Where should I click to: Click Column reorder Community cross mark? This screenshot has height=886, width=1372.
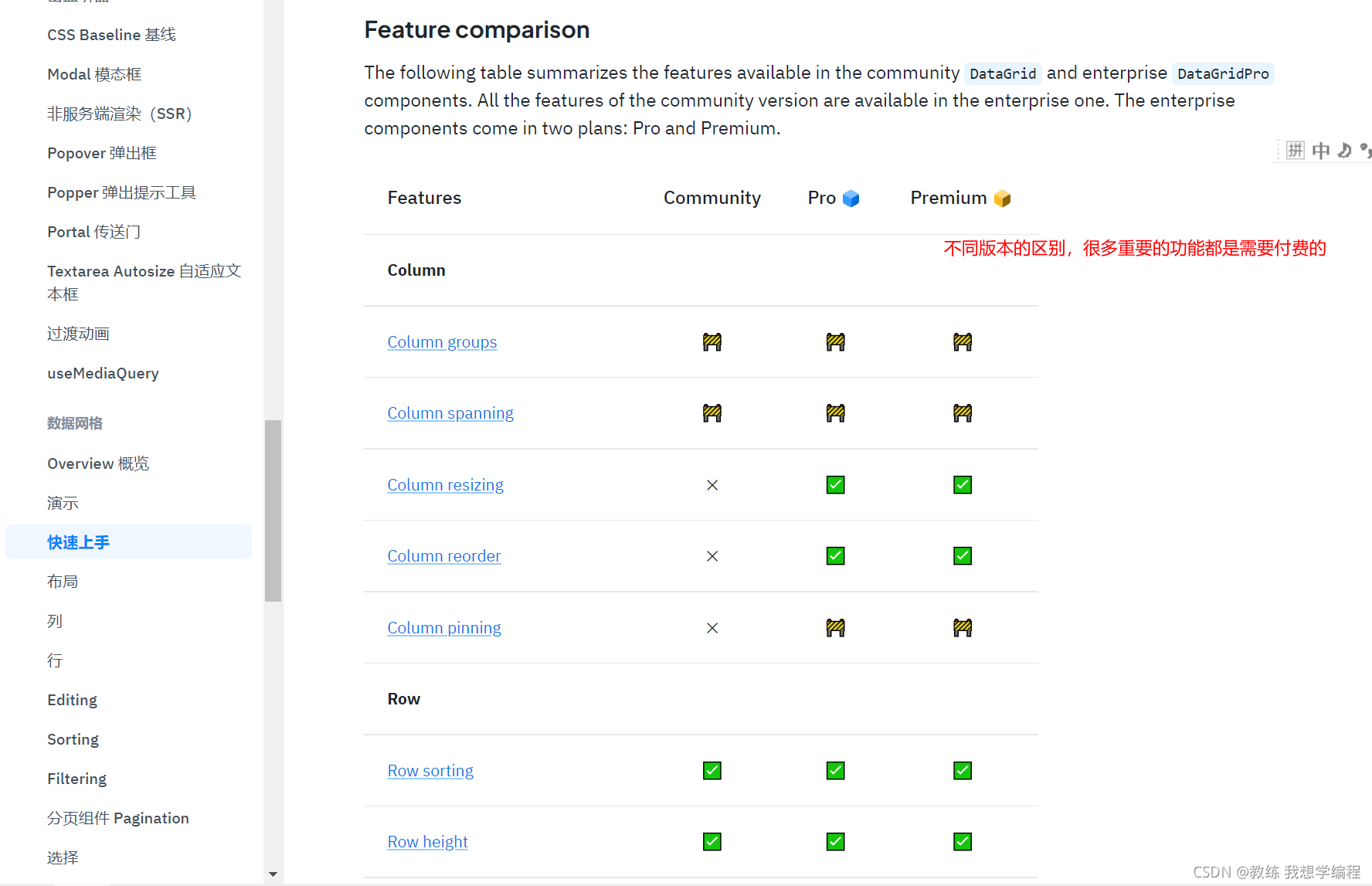pyautogui.click(x=712, y=556)
